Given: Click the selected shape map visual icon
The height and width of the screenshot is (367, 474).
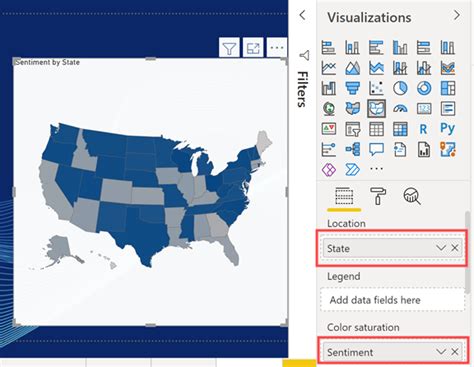Looking at the screenshot, I should click(x=376, y=108).
